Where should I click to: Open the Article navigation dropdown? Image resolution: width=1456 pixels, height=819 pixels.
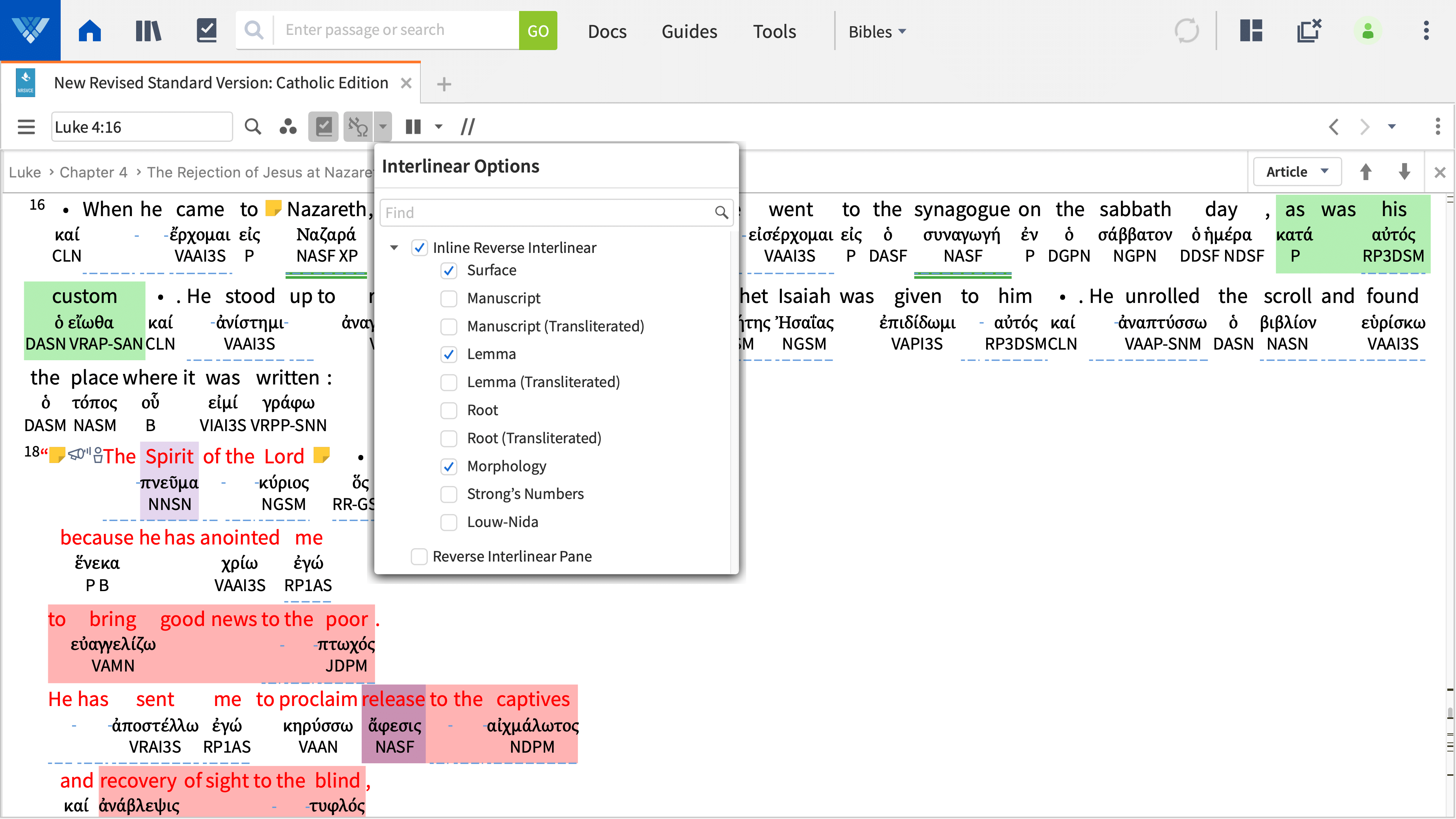[x=1297, y=171]
